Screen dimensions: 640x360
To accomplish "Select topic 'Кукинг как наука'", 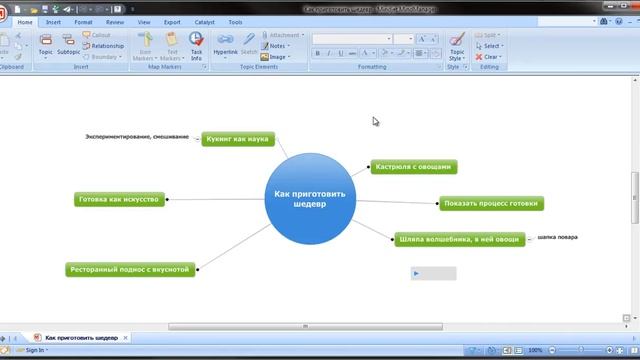I will point(238,139).
